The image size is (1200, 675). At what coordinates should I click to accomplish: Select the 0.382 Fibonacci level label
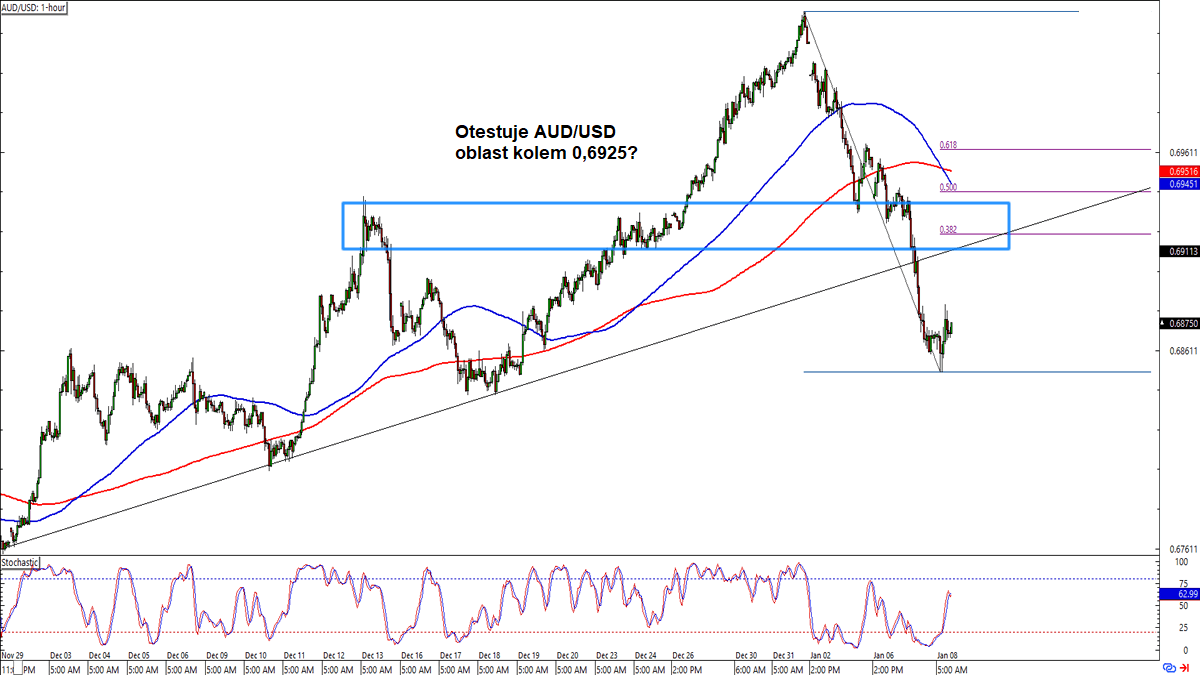click(x=949, y=229)
